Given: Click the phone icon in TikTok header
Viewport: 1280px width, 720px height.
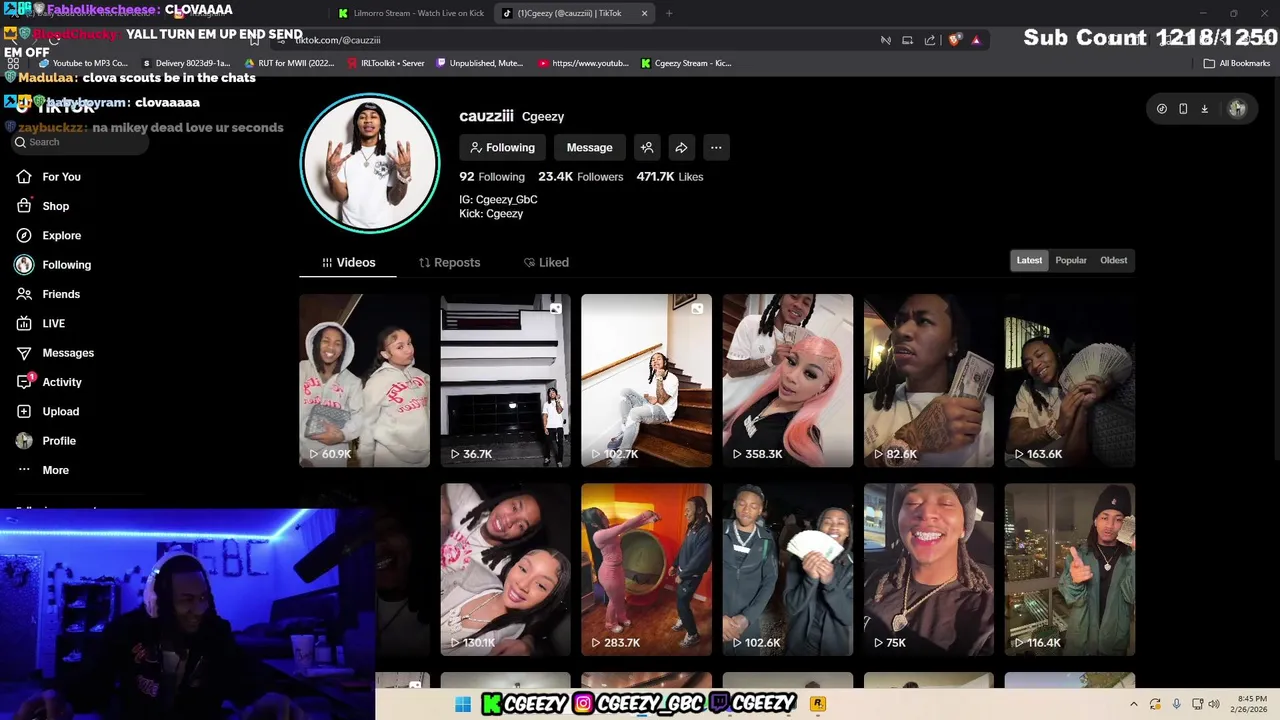Looking at the screenshot, I should click(1183, 109).
